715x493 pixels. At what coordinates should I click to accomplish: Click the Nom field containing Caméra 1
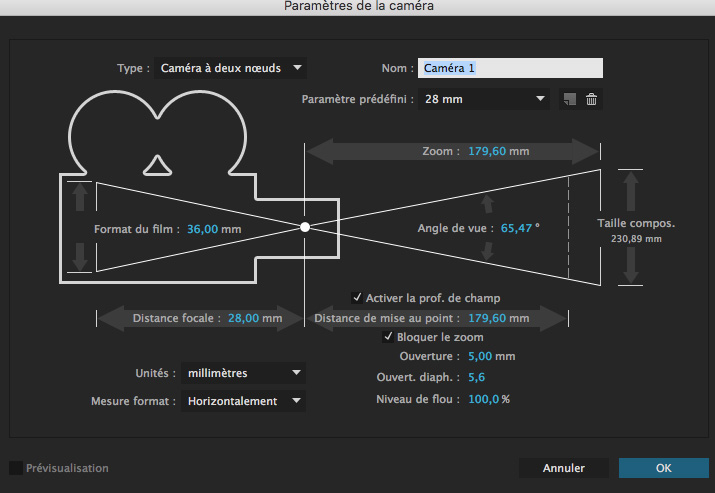coord(510,68)
